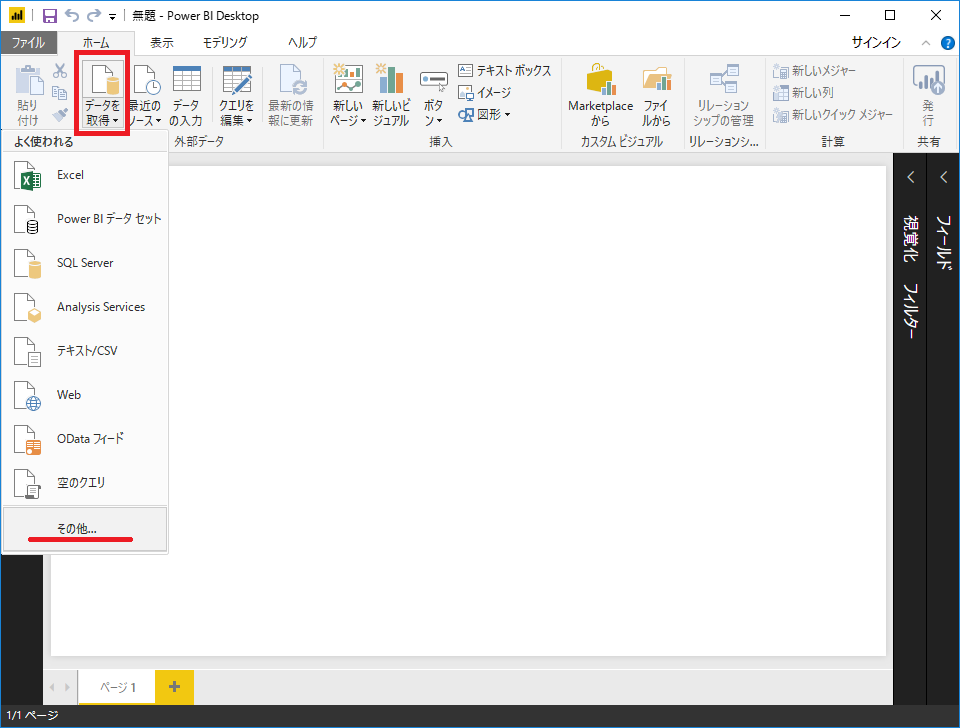This screenshot has width=960, height=728.
Task: Click 最新の情報に更新 refresh button
Action: point(291,96)
